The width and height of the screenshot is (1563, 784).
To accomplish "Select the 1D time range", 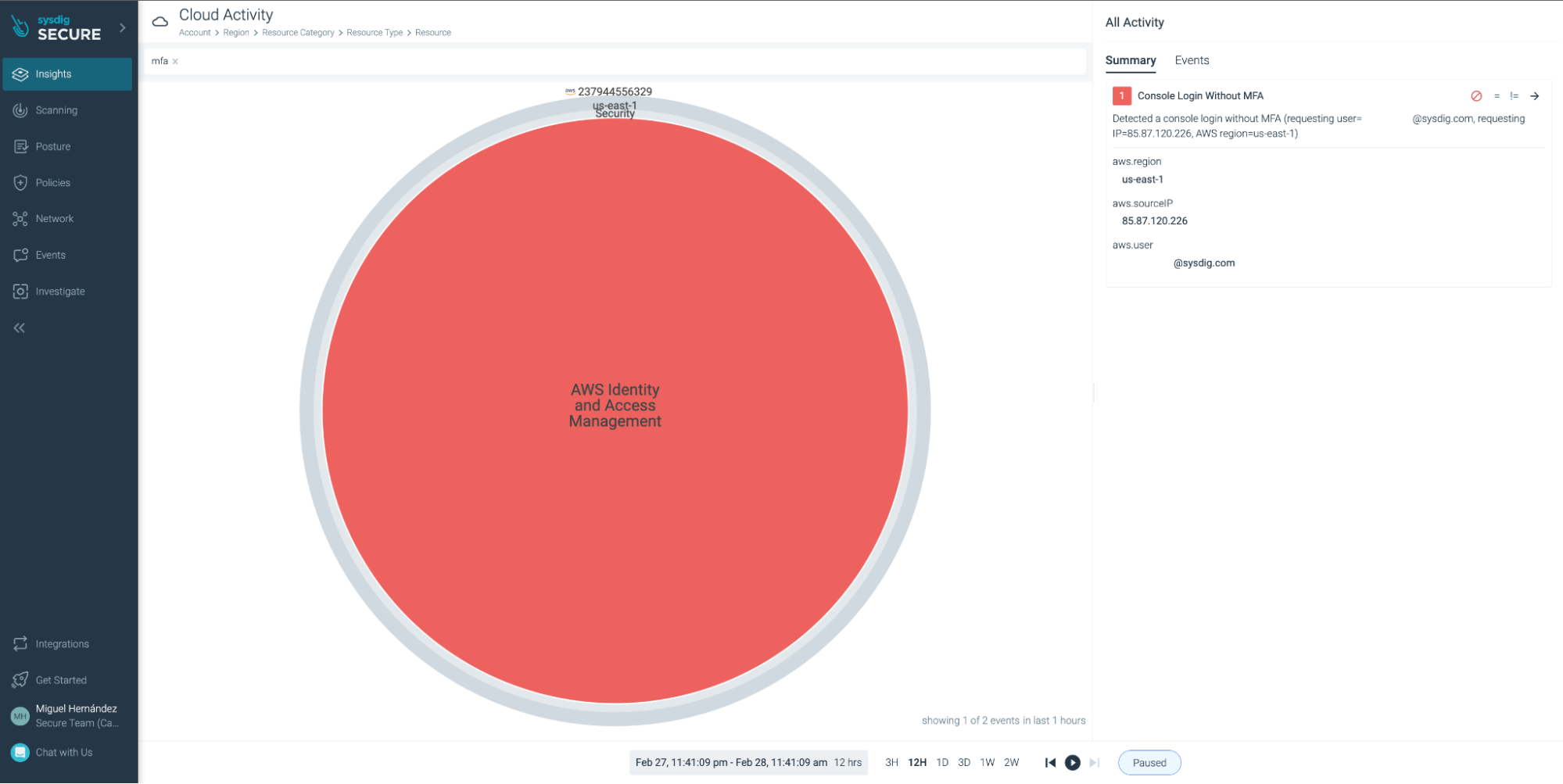I will pos(942,763).
